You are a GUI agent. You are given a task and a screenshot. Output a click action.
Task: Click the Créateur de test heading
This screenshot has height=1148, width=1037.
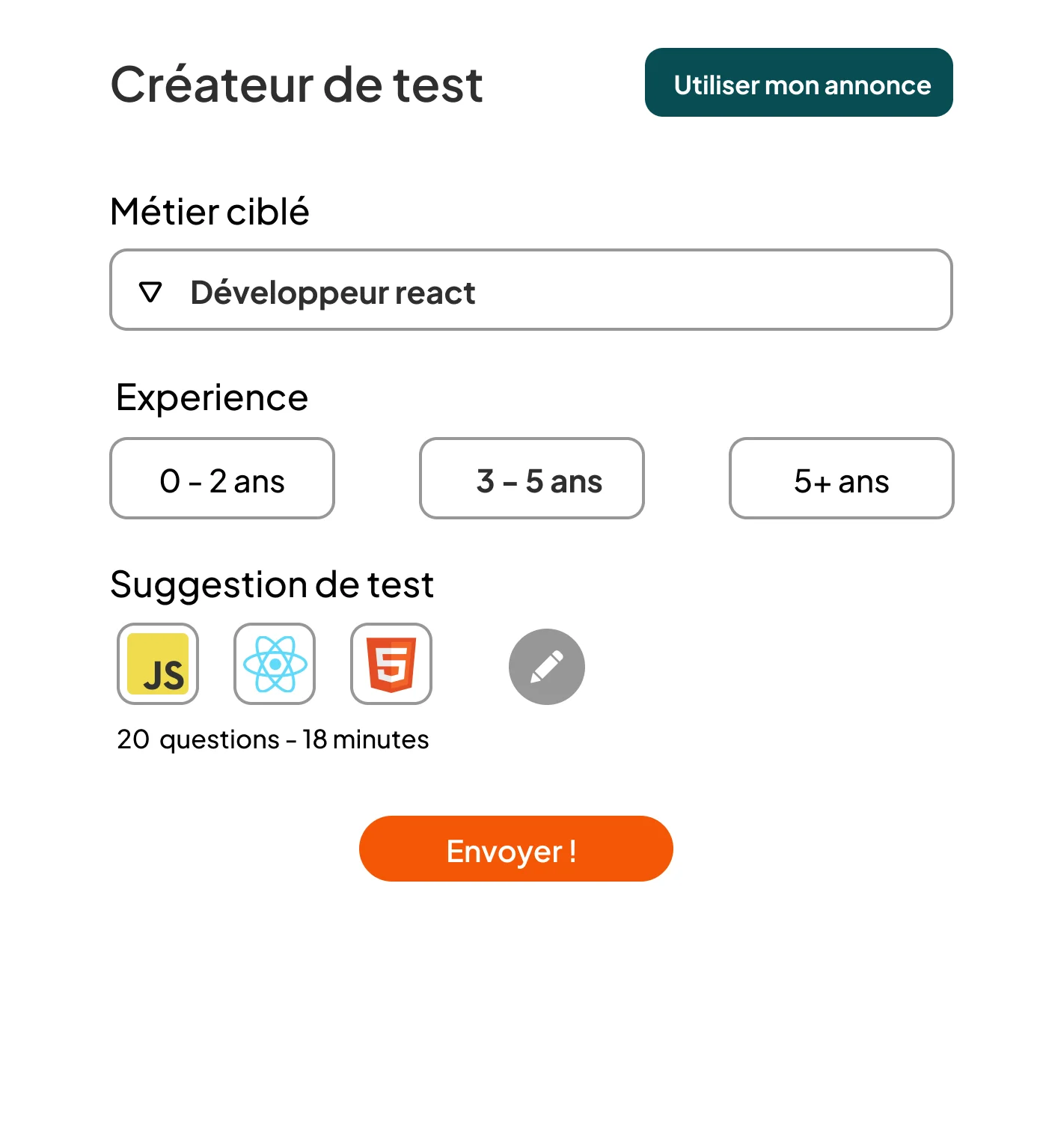click(x=296, y=84)
